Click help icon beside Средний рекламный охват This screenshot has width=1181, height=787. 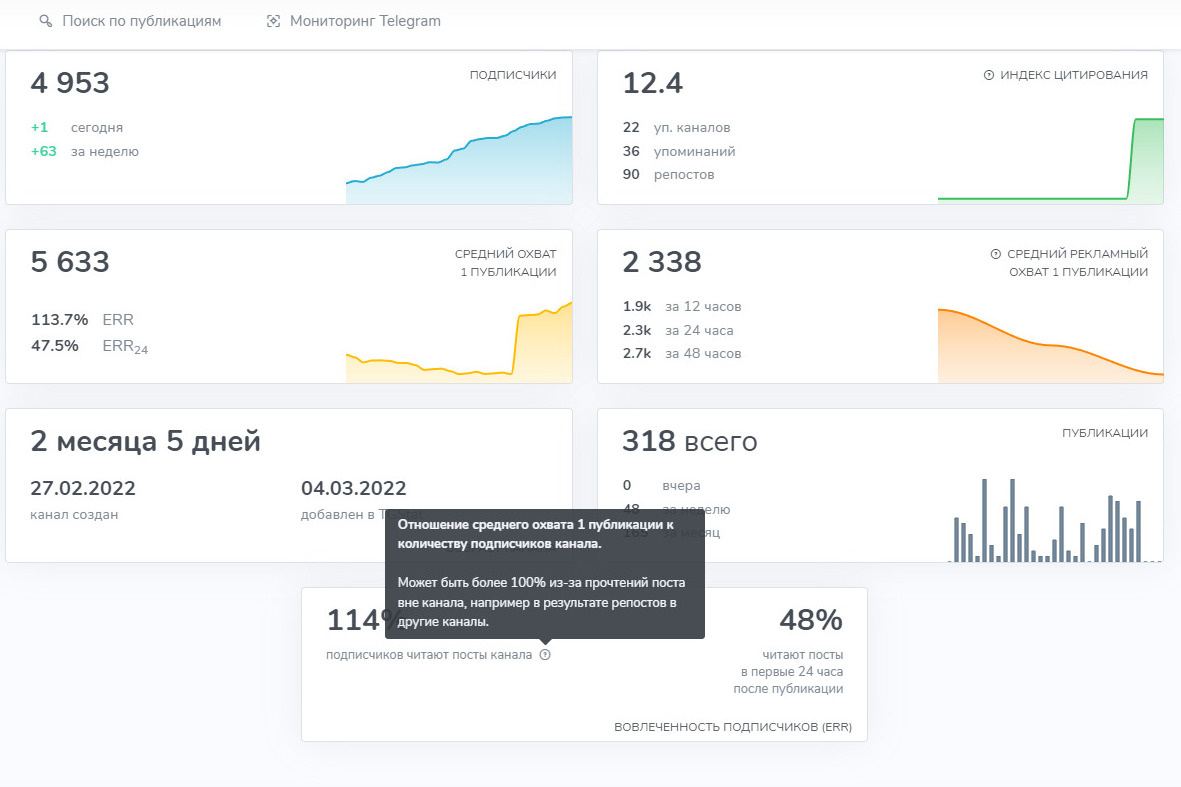(x=995, y=254)
